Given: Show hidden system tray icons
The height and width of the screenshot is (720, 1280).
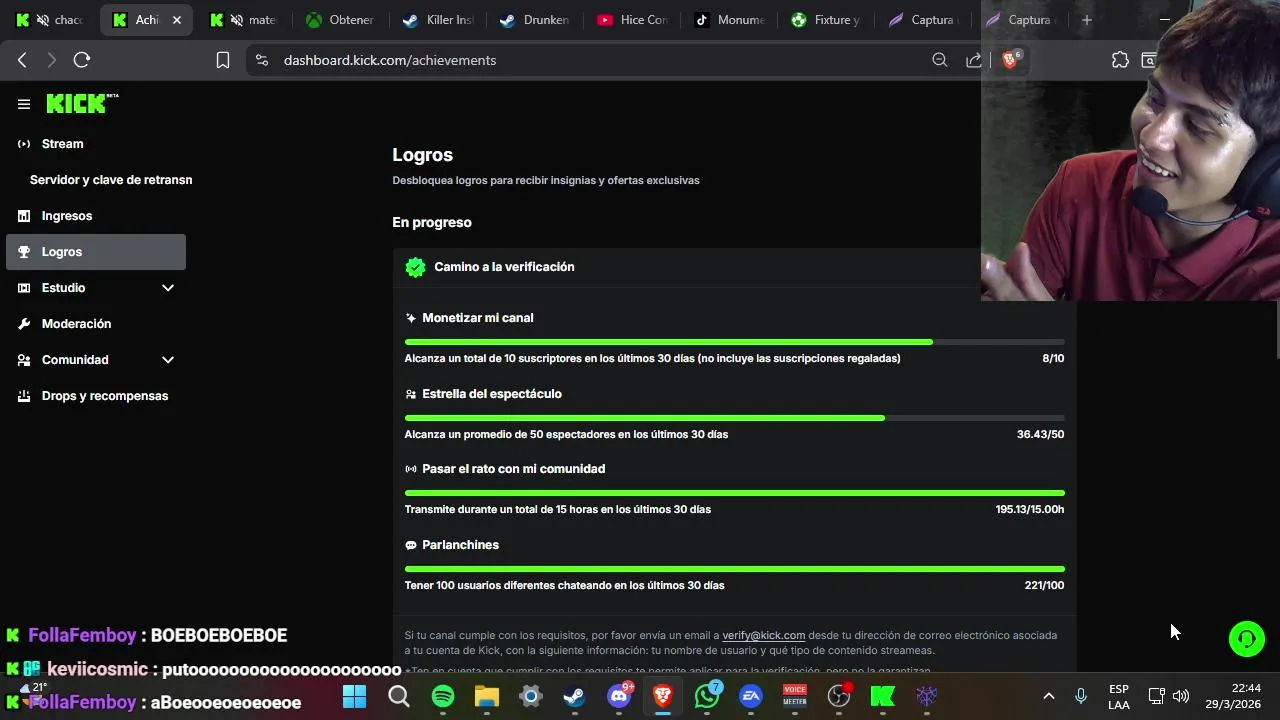Looking at the screenshot, I should (x=1048, y=696).
